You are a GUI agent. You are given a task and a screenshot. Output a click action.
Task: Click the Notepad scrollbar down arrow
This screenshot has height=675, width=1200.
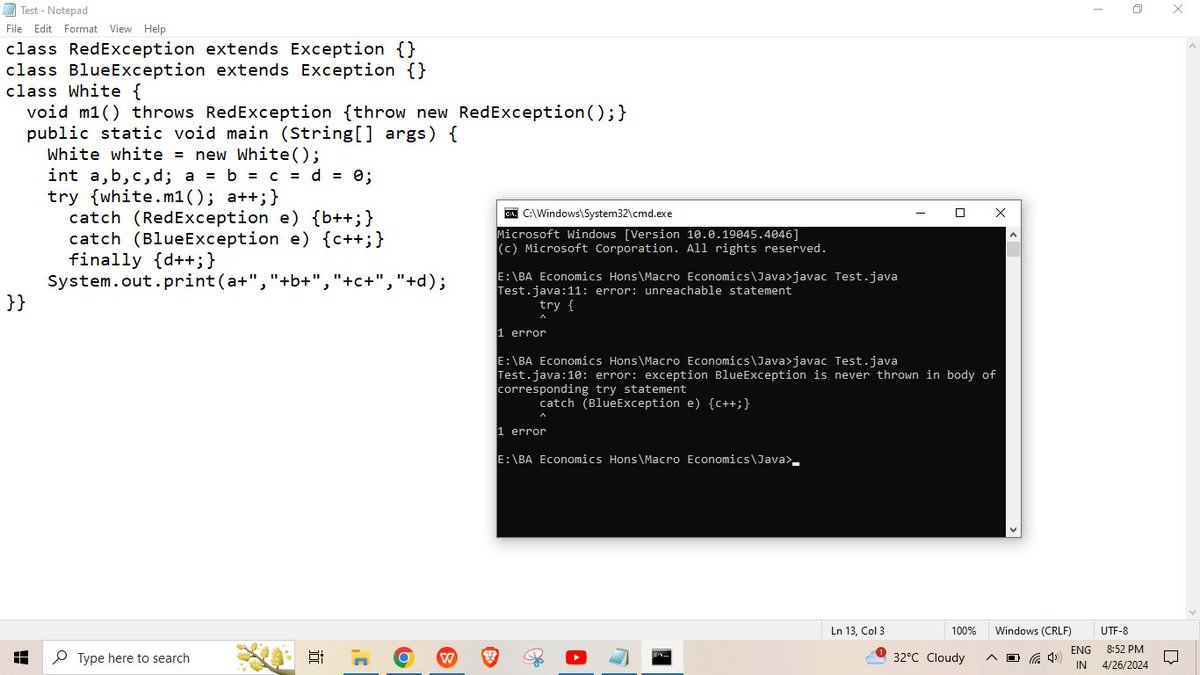point(1191,612)
